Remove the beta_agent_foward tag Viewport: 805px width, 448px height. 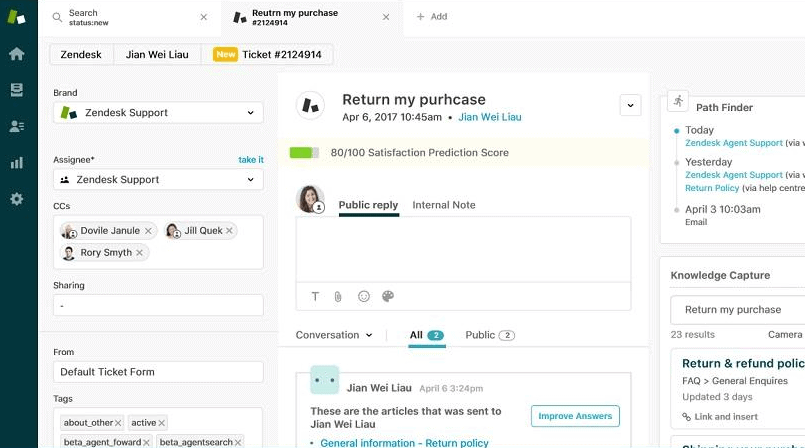pyautogui.click(x=146, y=442)
